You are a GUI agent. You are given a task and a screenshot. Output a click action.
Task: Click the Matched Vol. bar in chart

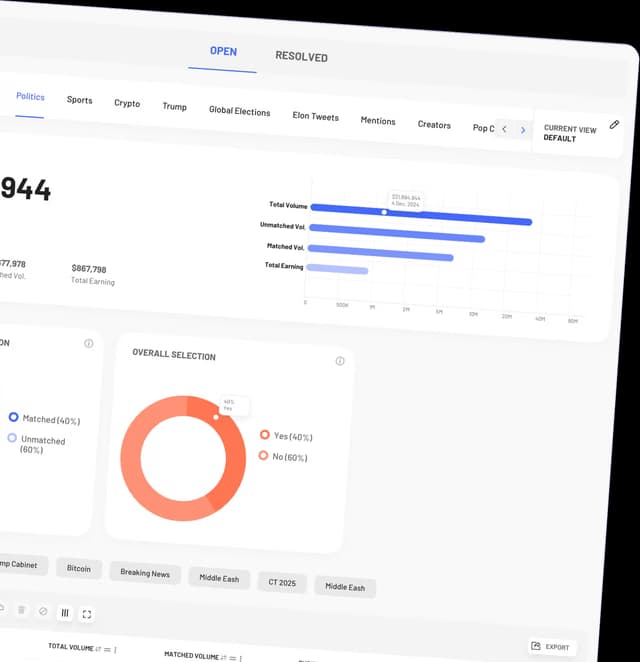[x=380, y=253]
